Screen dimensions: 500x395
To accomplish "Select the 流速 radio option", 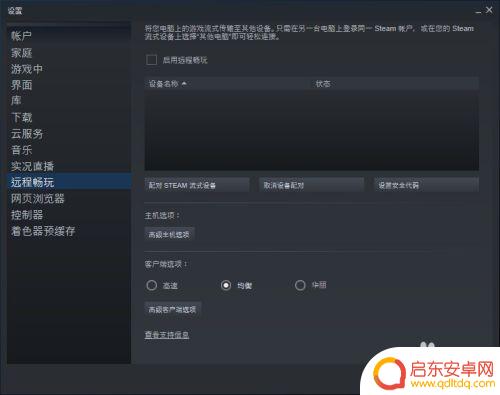I will 152,285.
